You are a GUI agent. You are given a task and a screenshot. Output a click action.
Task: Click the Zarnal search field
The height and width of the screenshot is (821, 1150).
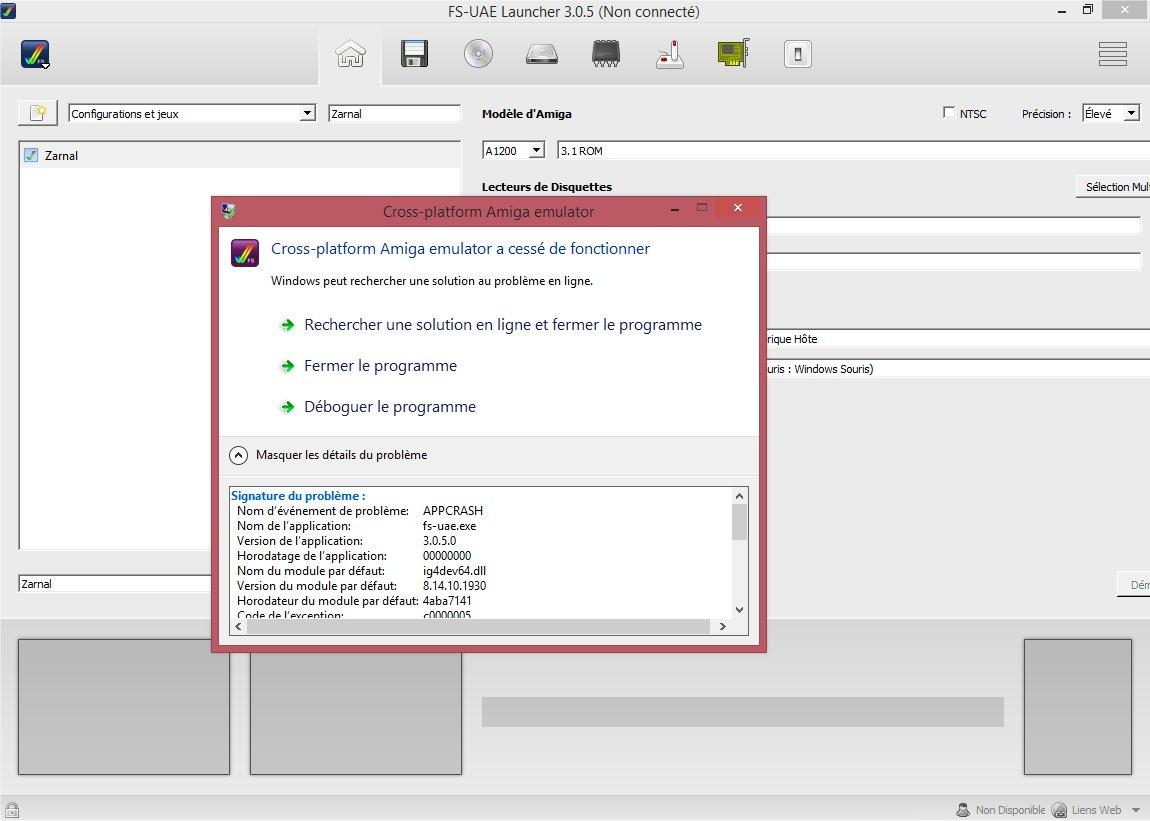pos(394,113)
